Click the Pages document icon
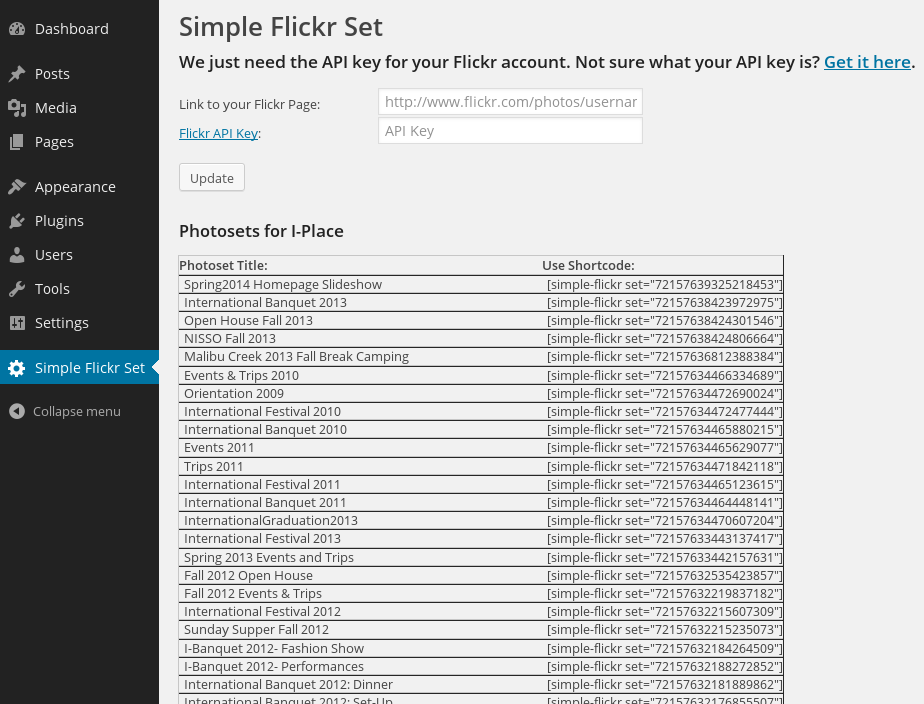The width and height of the screenshot is (924, 704). tap(17, 142)
